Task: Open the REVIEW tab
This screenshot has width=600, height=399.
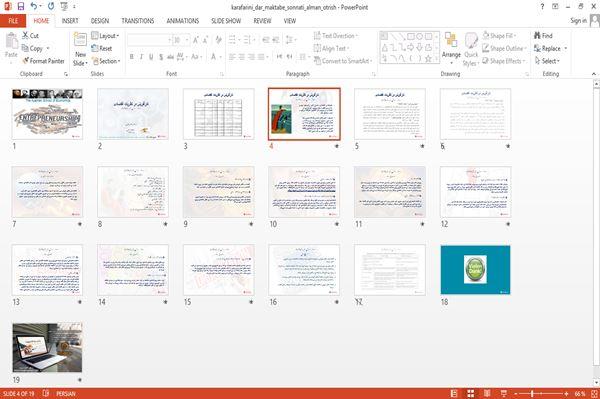Action: [262, 21]
